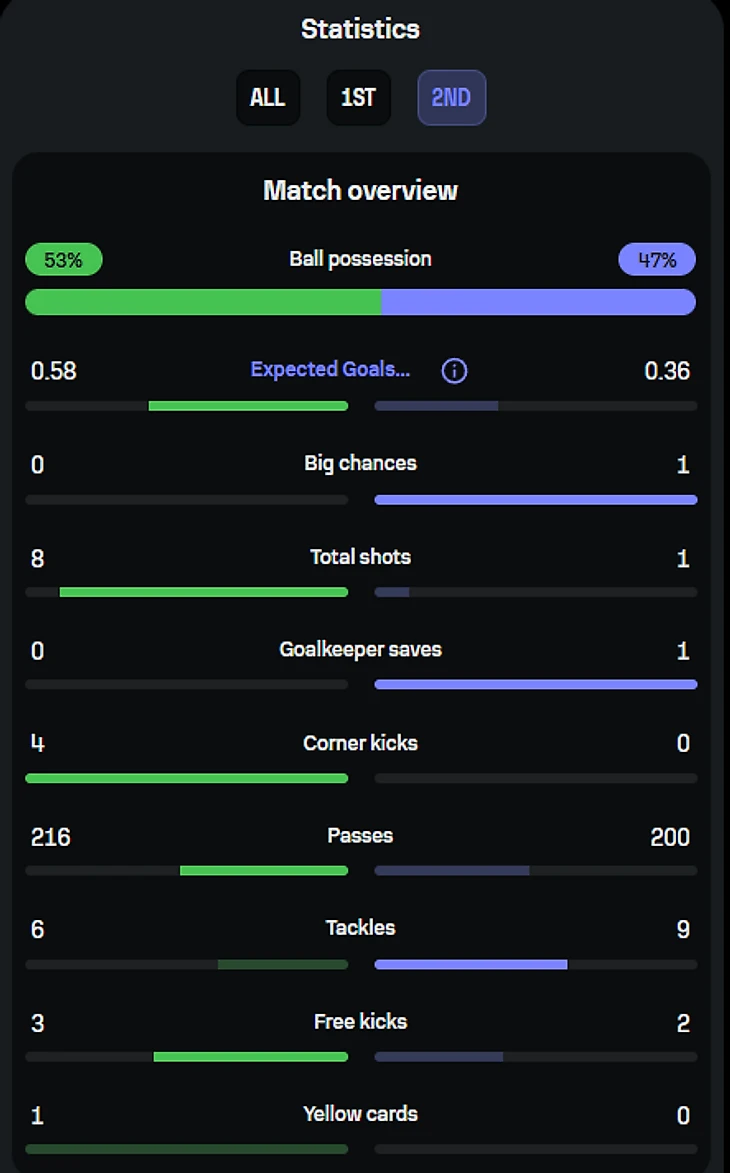This screenshot has width=730, height=1173.
Task: Click the Ball possession label
Action: (360, 259)
